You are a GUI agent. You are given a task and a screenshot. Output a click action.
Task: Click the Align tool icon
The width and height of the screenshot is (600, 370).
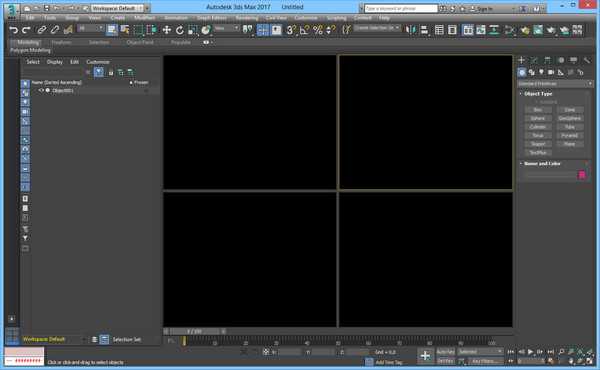424,30
